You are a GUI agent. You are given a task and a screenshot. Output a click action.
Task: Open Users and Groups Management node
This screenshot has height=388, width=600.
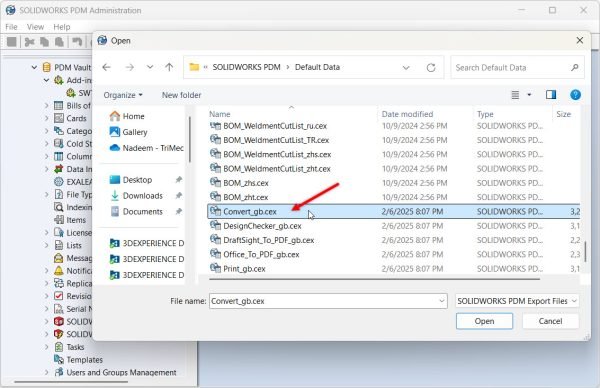point(121,372)
